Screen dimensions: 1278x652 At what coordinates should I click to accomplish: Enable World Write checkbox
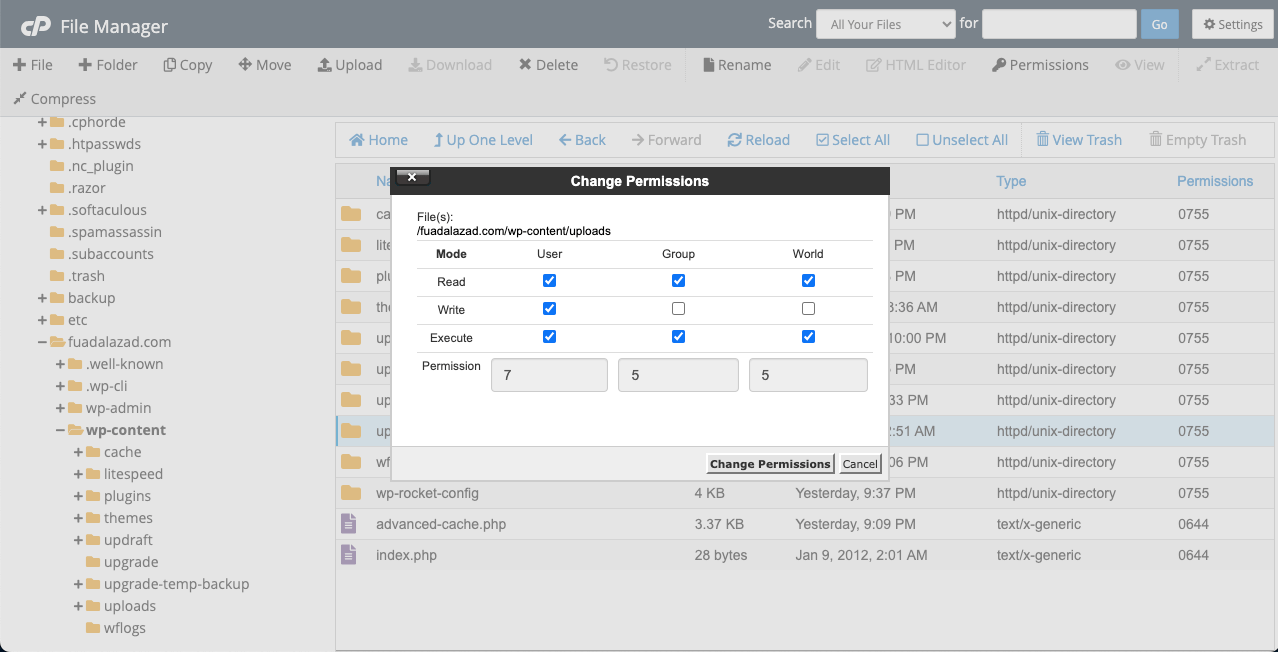(808, 309)
